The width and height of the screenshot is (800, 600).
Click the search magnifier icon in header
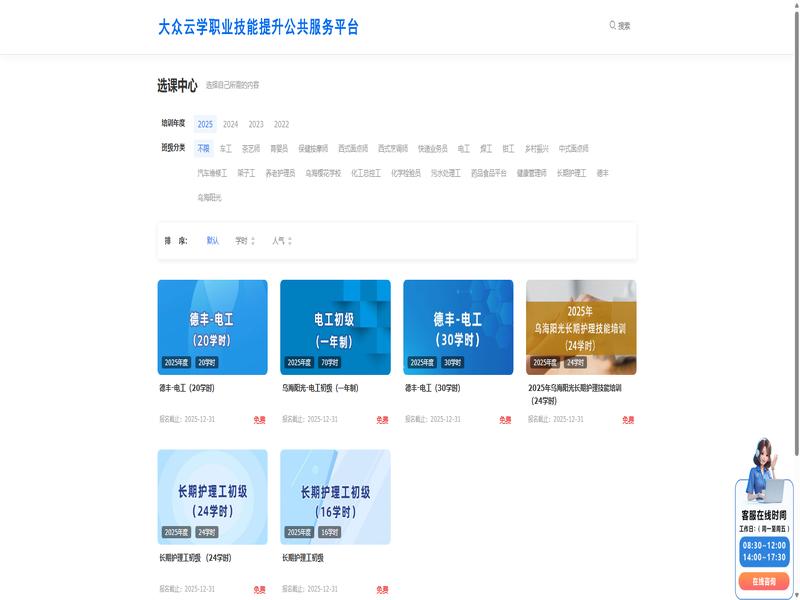(x=612, y=25)
